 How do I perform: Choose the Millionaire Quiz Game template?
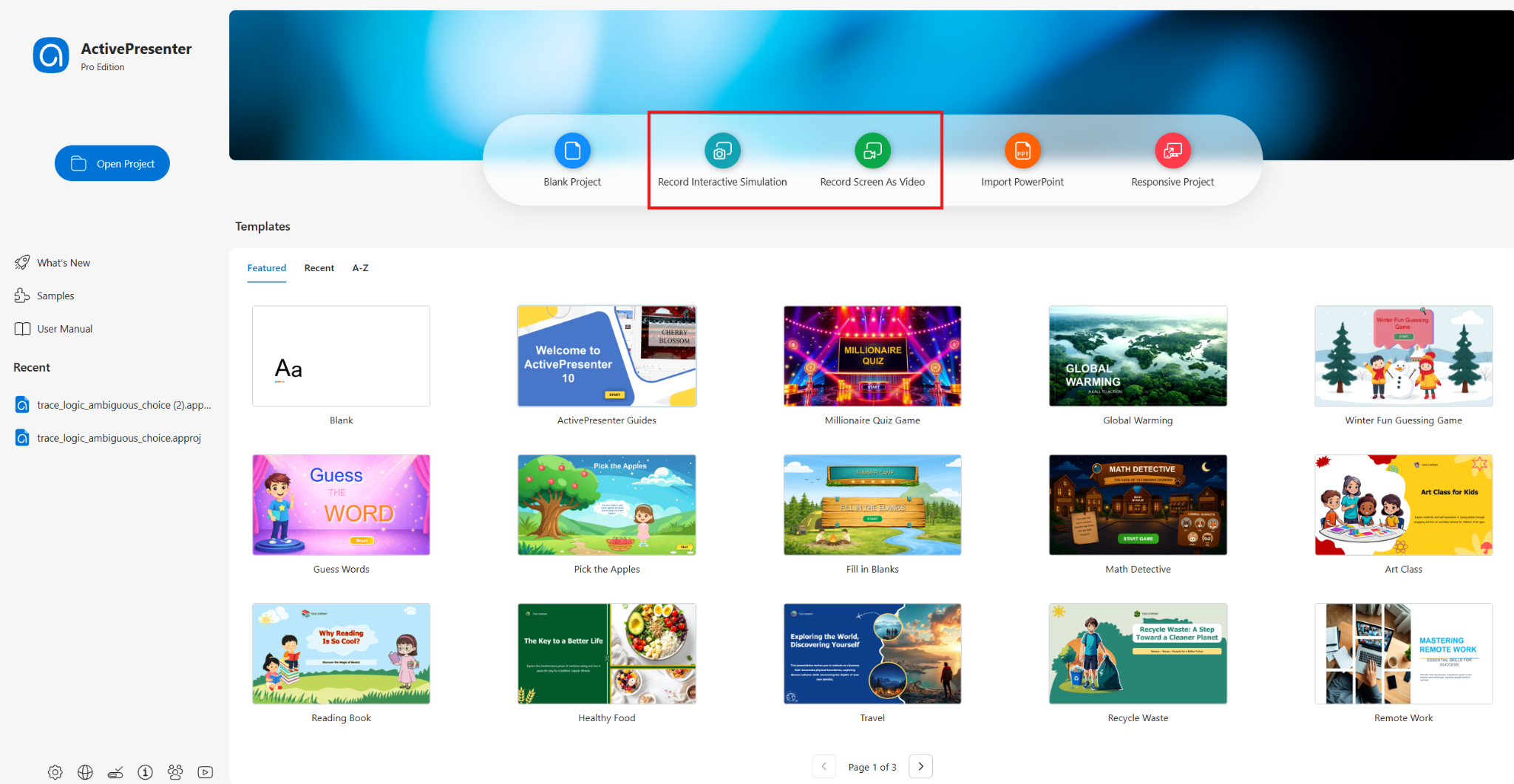pos(872,356)
